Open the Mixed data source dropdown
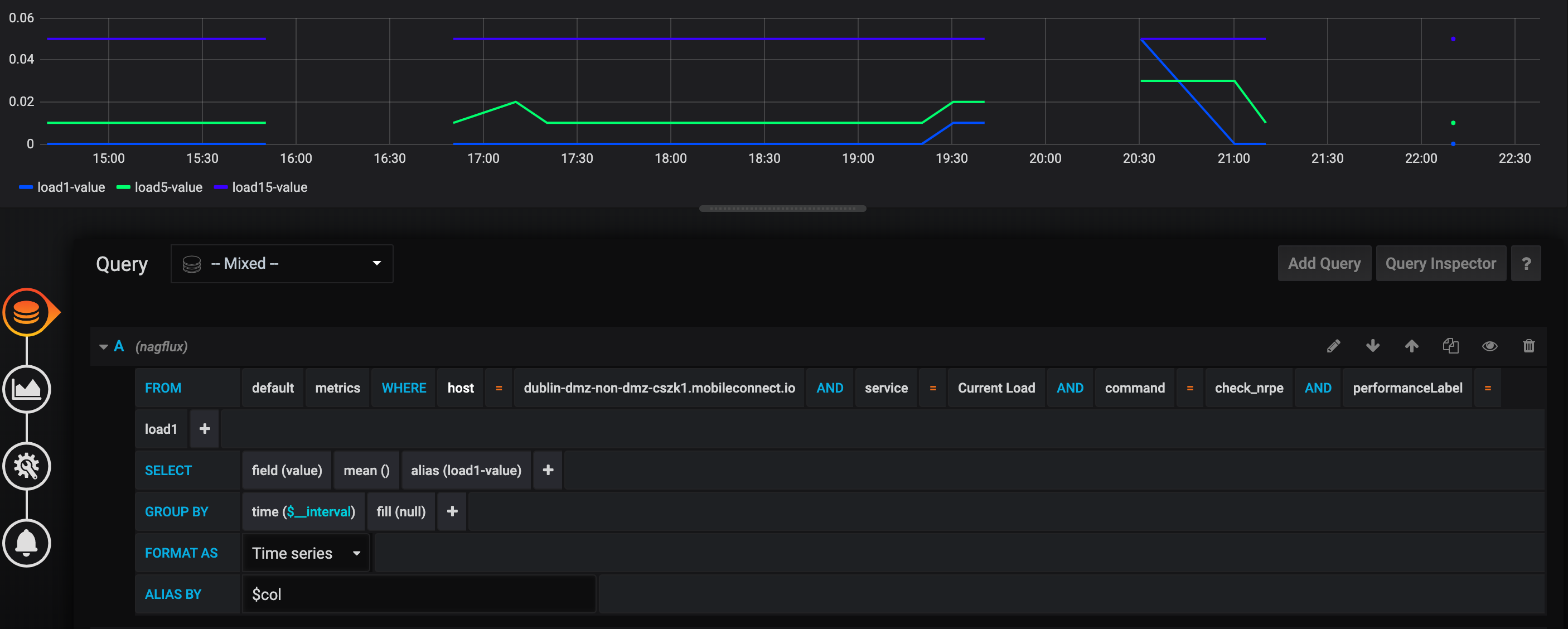 pyautogui.click(x=282, y=264)
